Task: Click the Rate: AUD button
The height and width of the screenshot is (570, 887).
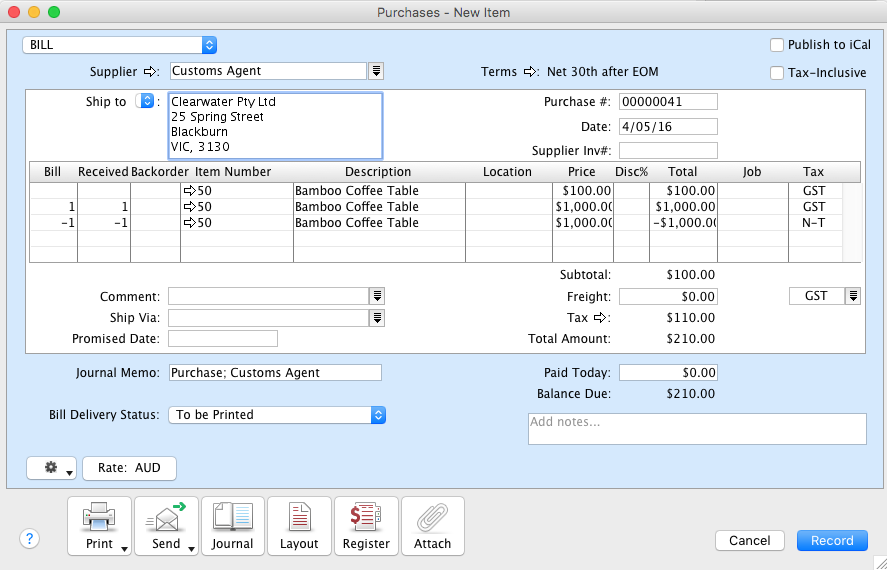Action: coord(130,468)
